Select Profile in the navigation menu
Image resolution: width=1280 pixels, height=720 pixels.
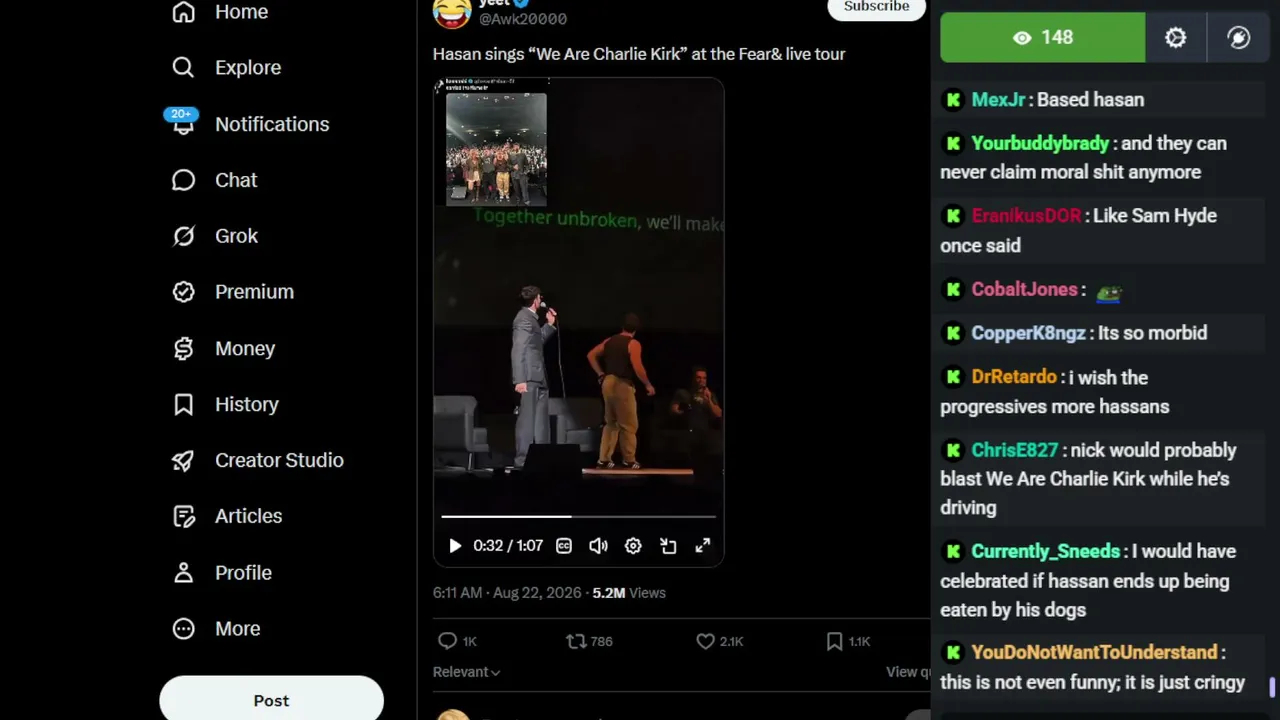click(243, 573)
